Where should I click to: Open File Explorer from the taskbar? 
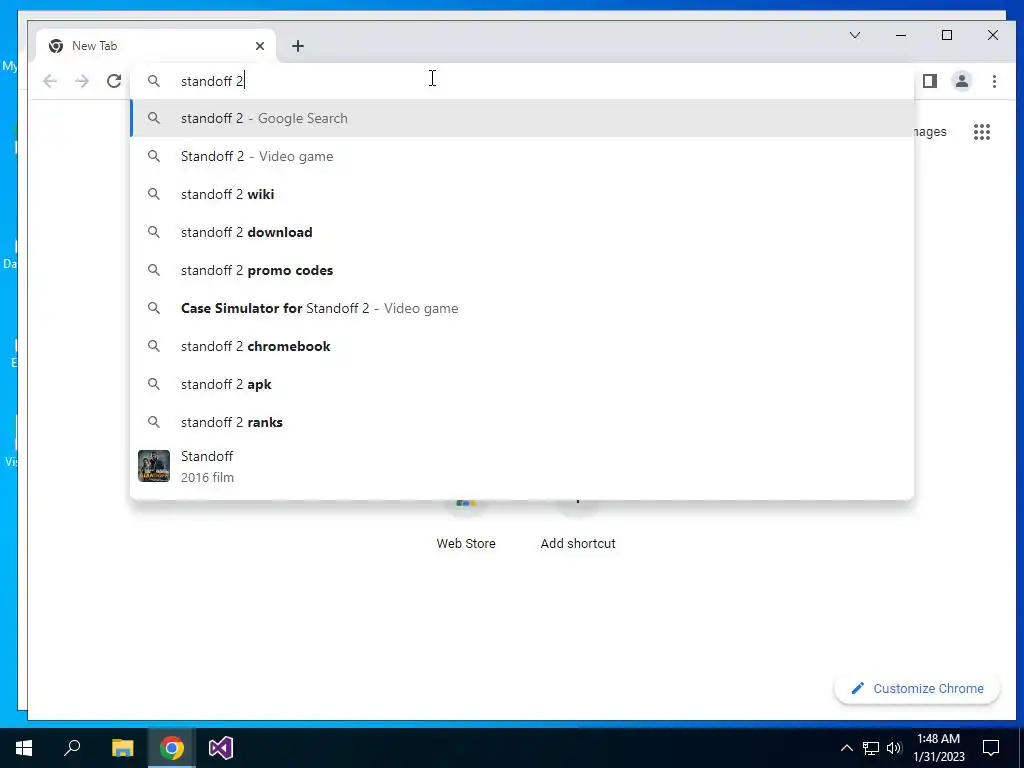coord(122,748)
